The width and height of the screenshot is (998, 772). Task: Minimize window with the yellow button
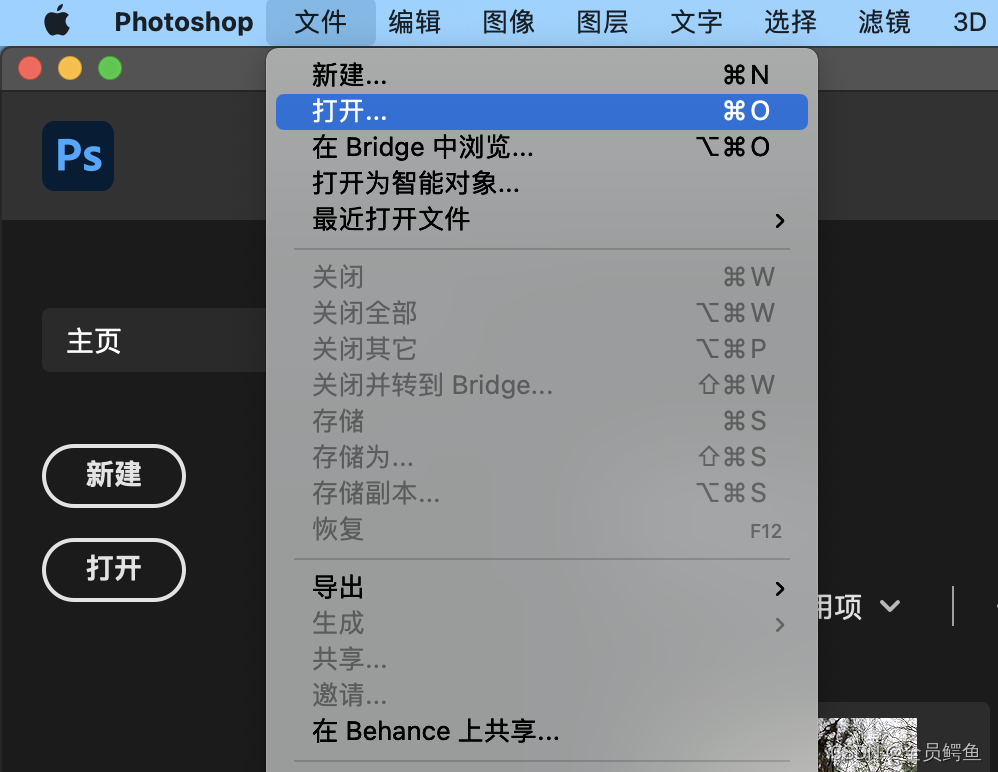(70, 68)
